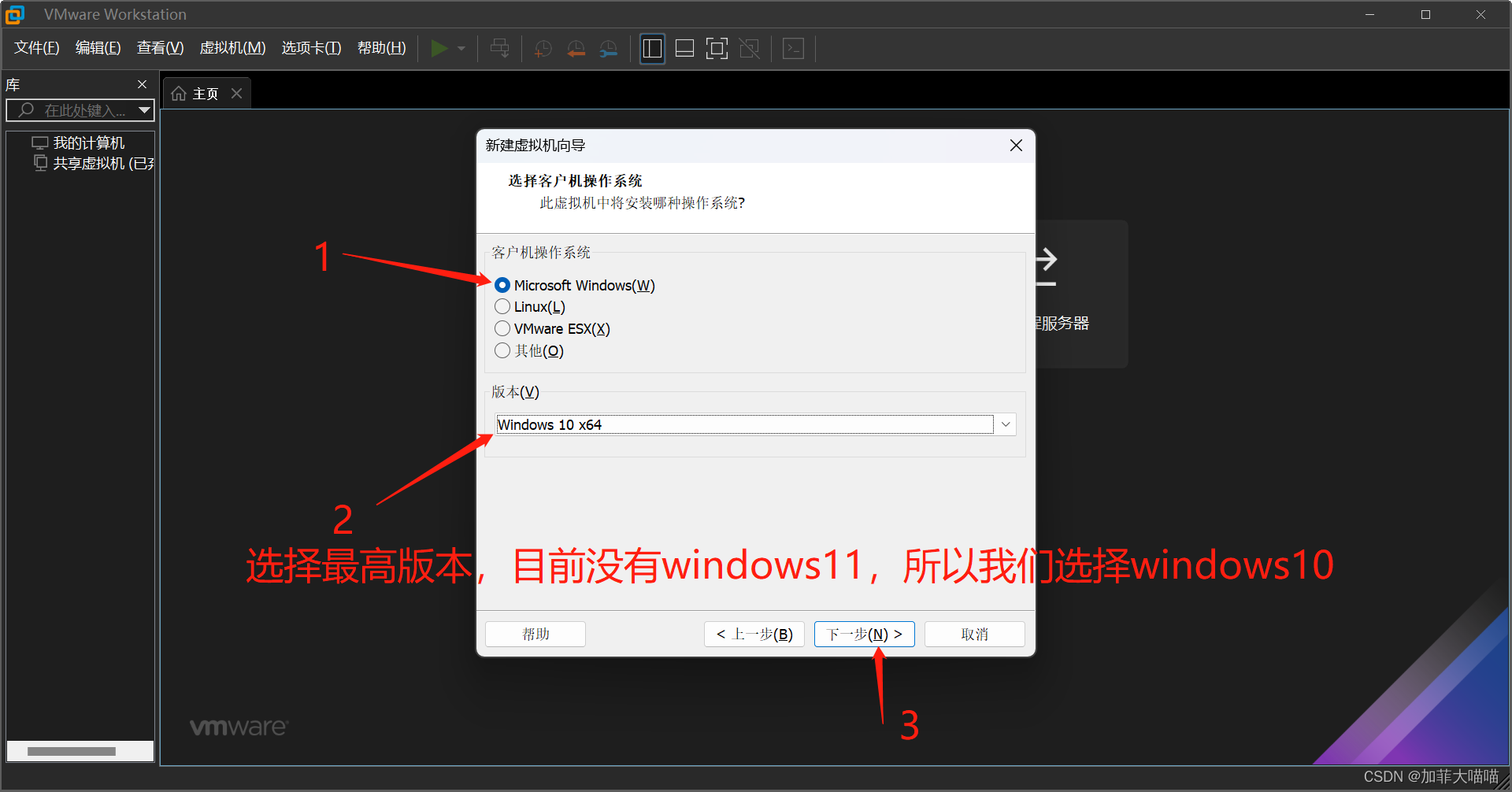Click the revert to snapshot icon
1512x792 pixels.
576,49
